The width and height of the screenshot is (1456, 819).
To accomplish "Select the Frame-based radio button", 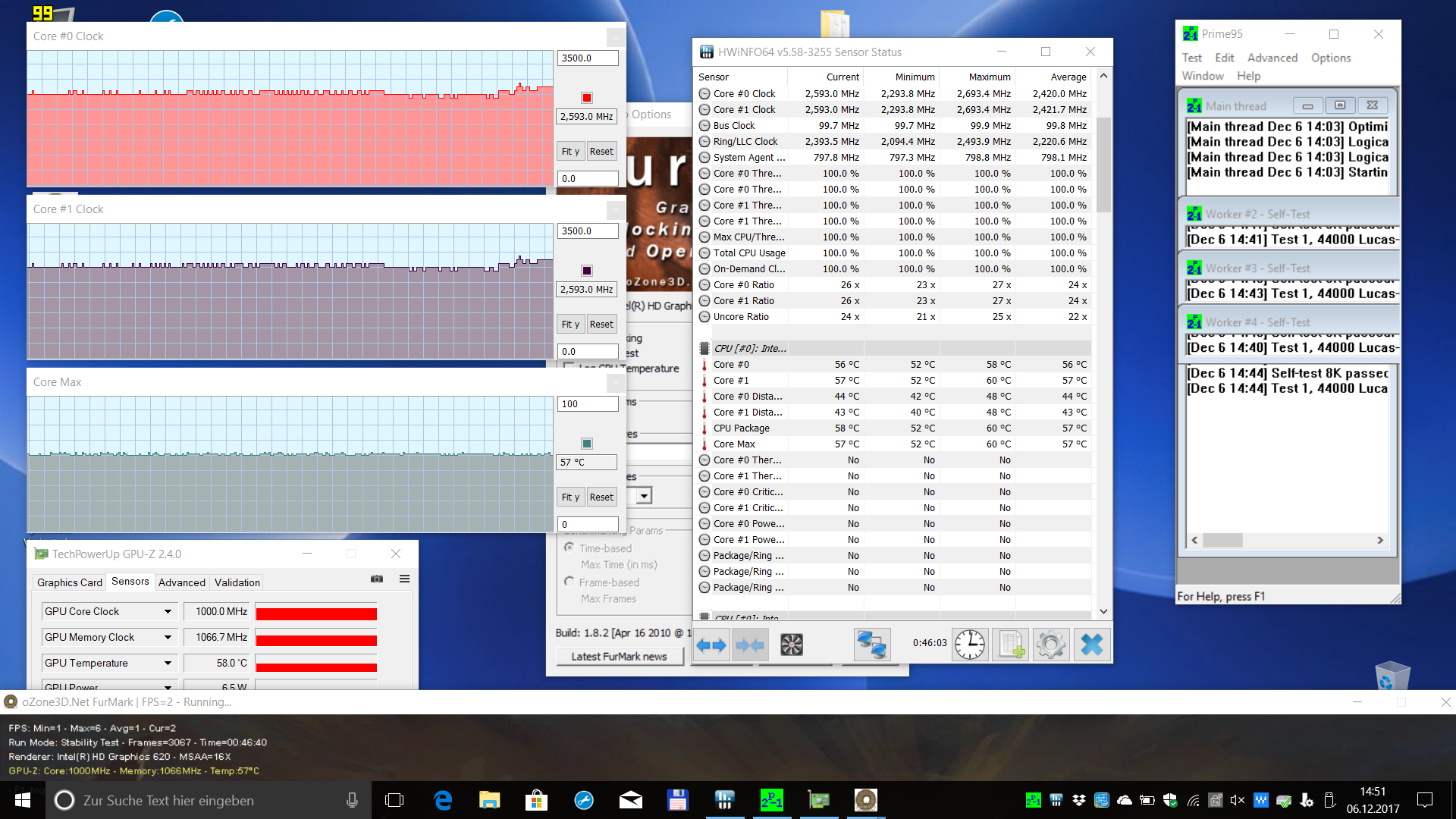I will click(570, 582).
